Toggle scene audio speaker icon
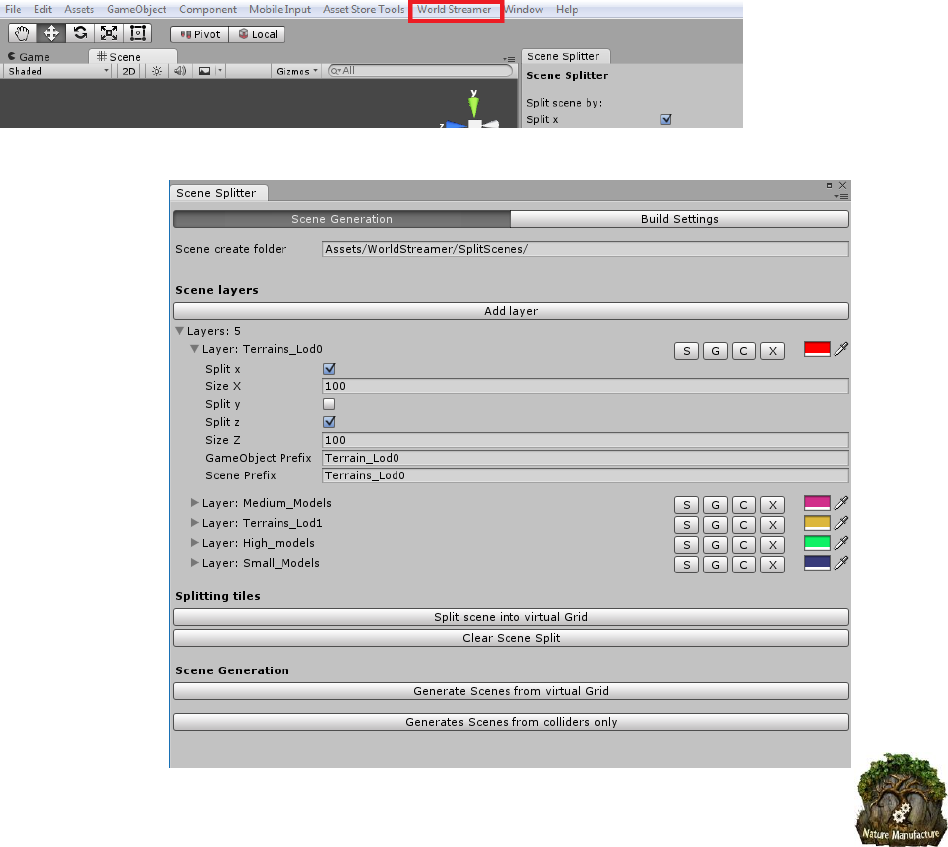 pyautogui.click(x=180, y=71)
